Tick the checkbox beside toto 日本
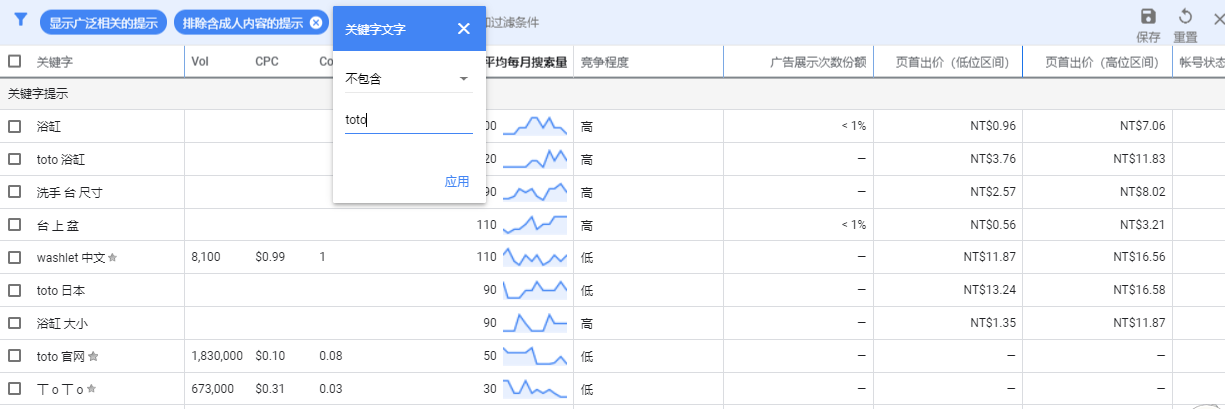Image resolution: width=1225 pixels, height=409 pixels. click(x=14, y=290)
